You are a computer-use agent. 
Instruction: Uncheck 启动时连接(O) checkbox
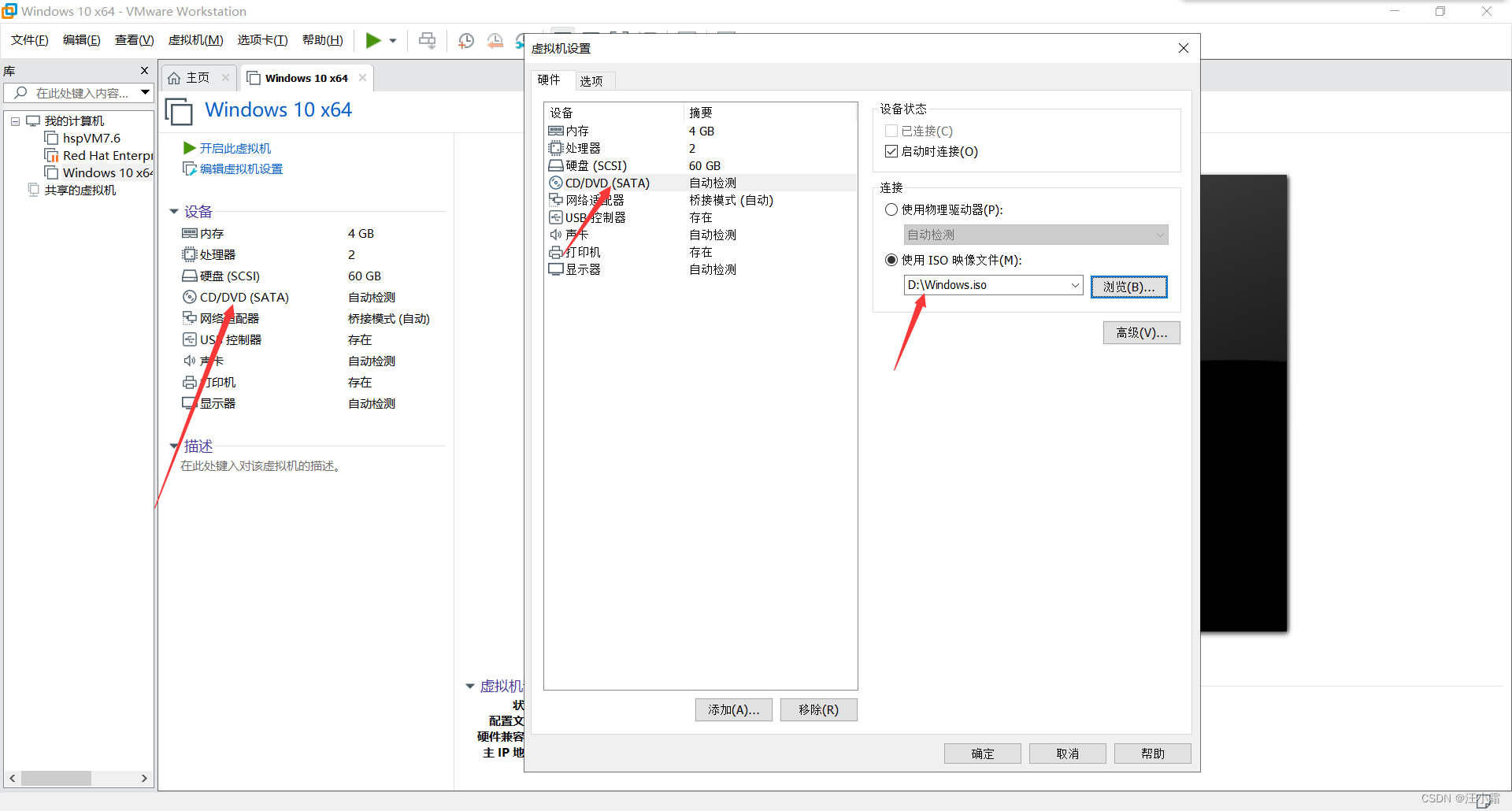point(891,151)
